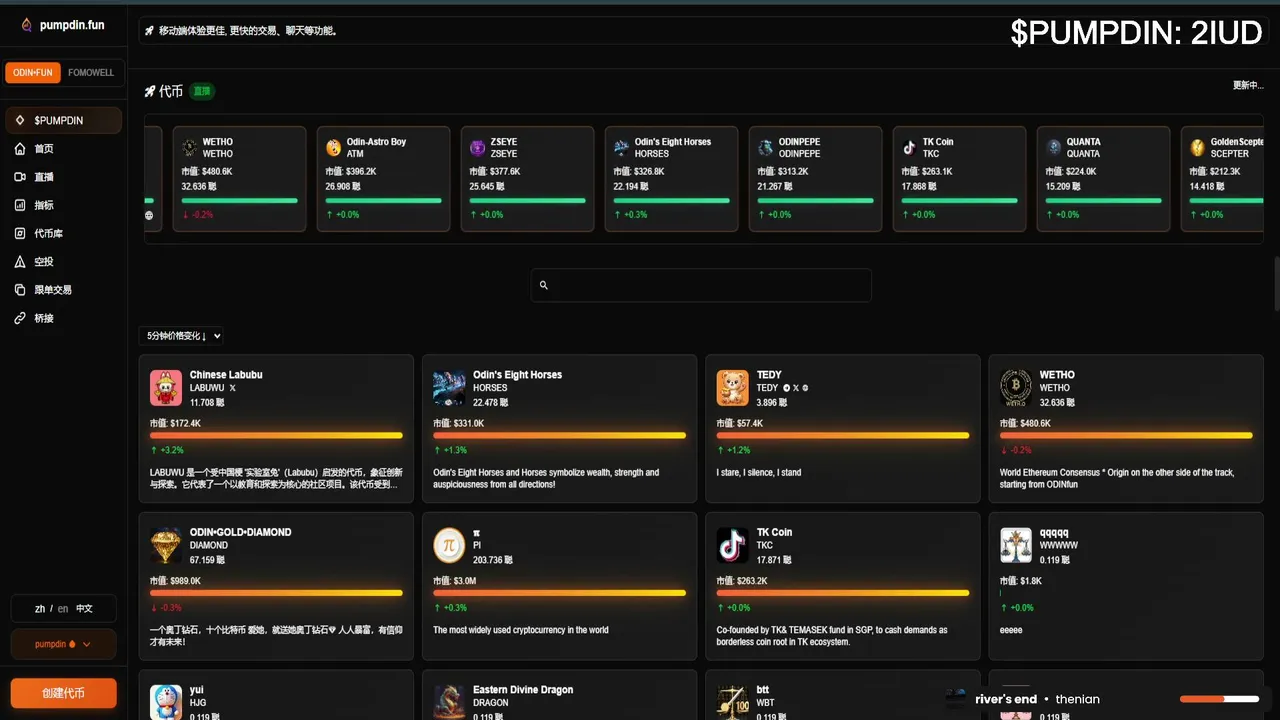Toggle the green 直播 live badge next to 代币

tap(202, 91)
